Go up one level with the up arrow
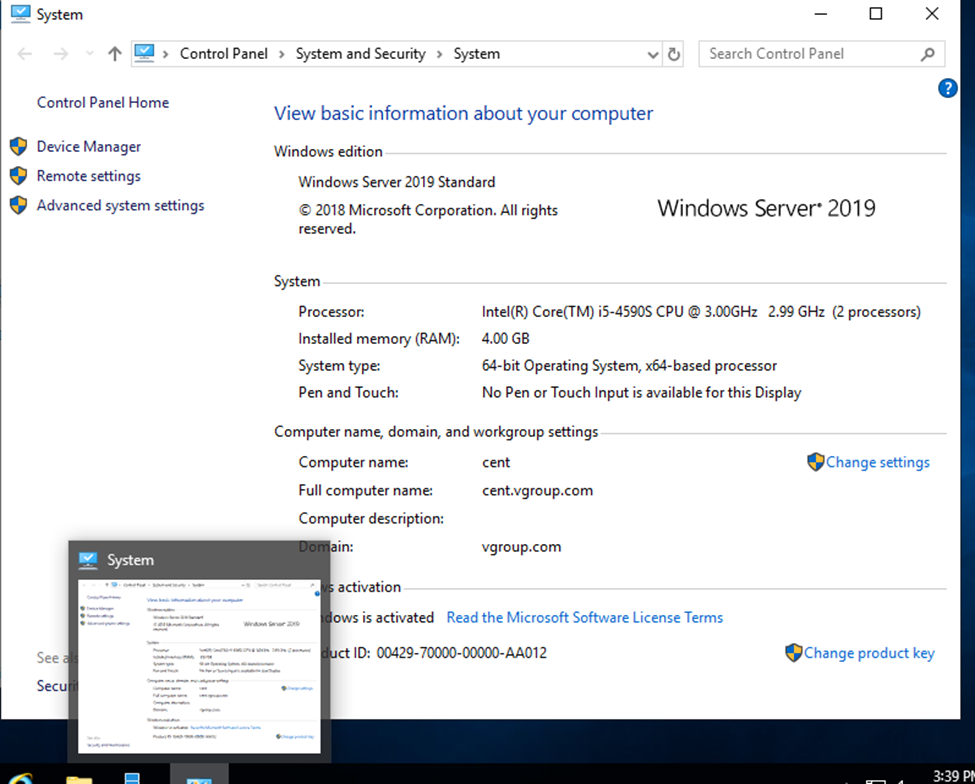The image size is (975, 784). 114,54
